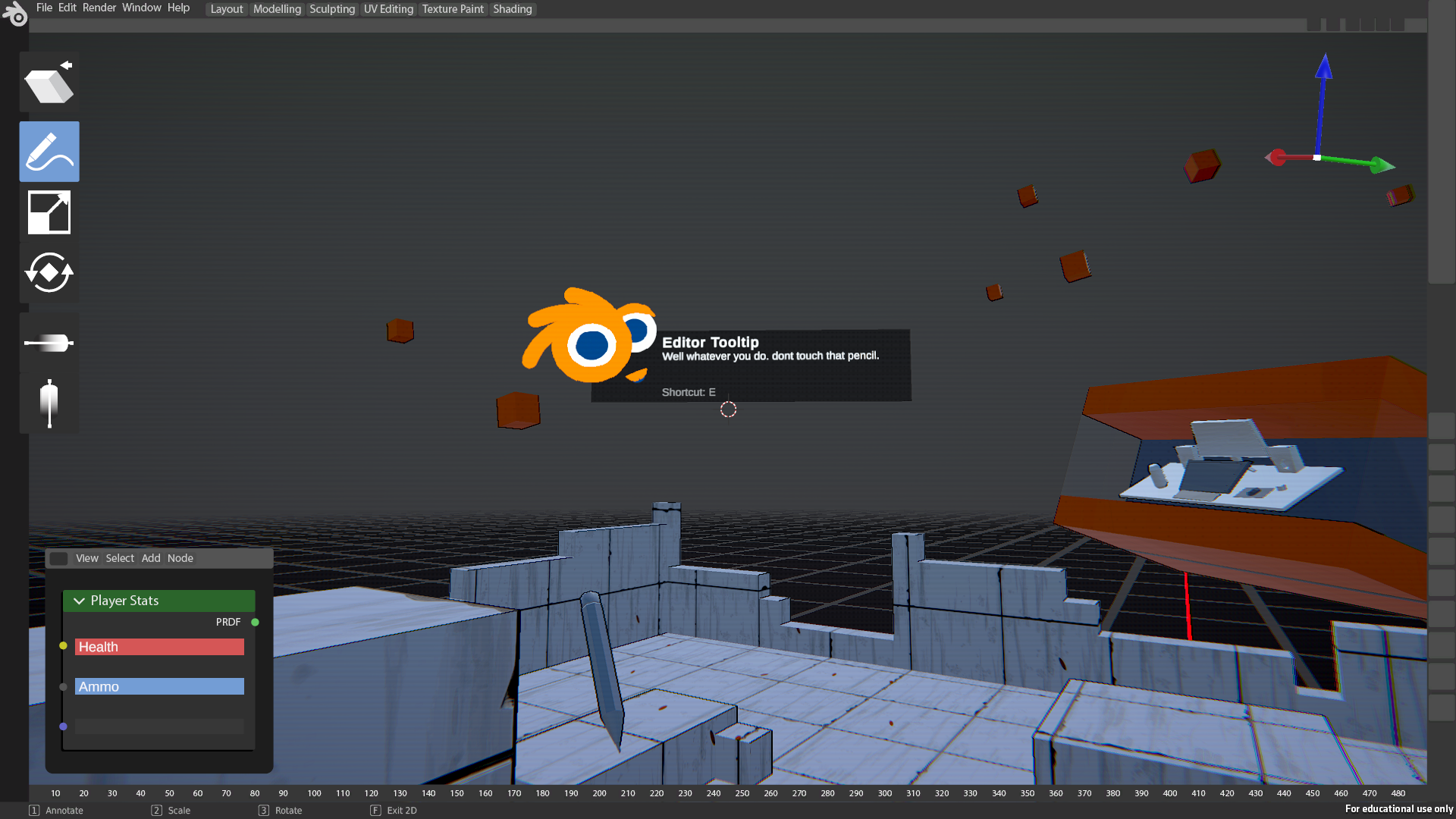The image size is (1456, 819).
Task: Click the grey socket next to Ammo
Action: tap(63, 686)
